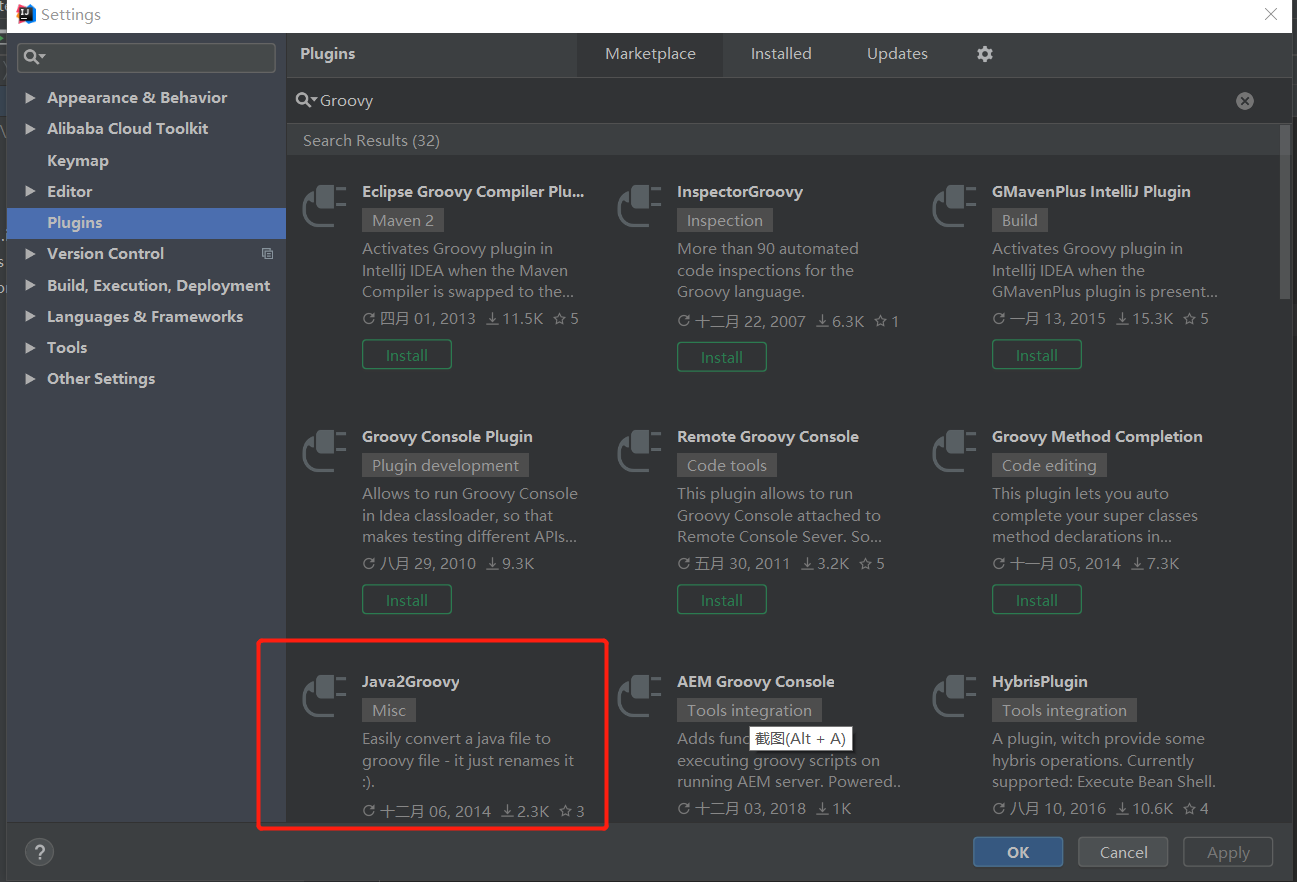Confirm settings with the OK button
The height and width of the screenshot is (882, 1297).
[1018, 852]
